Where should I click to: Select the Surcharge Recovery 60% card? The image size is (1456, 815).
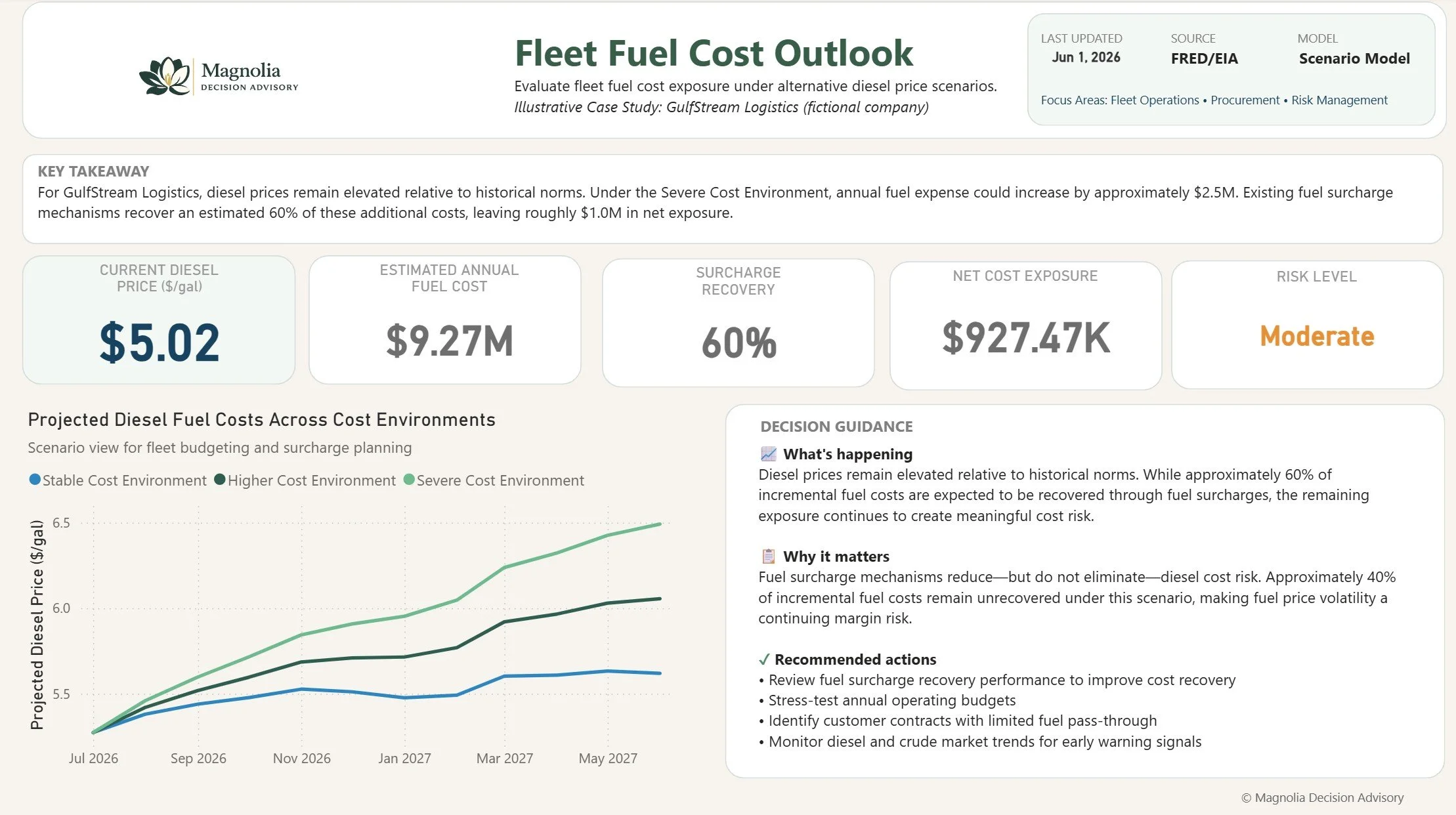(x=739, y=323)
